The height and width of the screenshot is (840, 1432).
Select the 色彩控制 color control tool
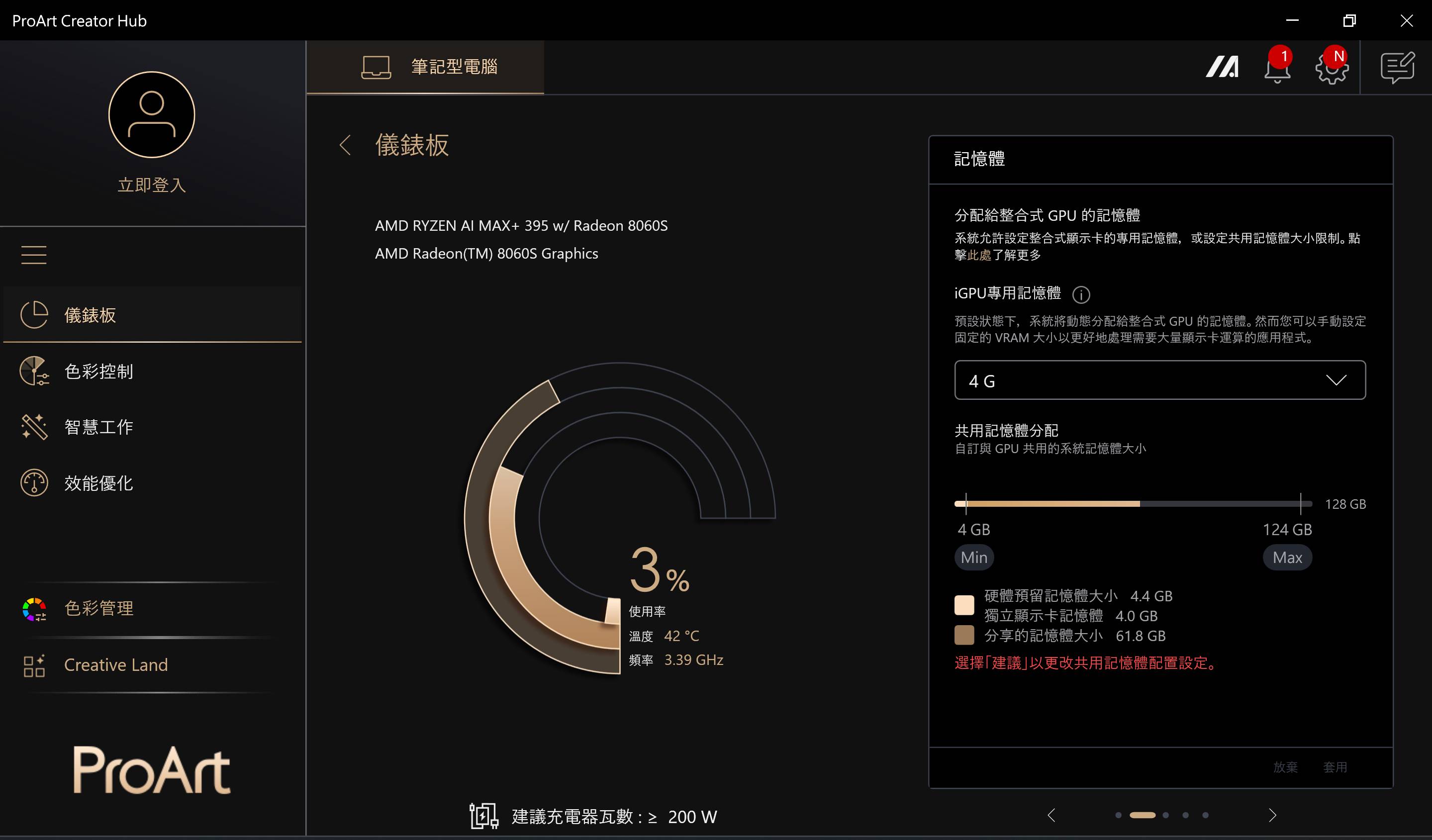pos(98,372)
